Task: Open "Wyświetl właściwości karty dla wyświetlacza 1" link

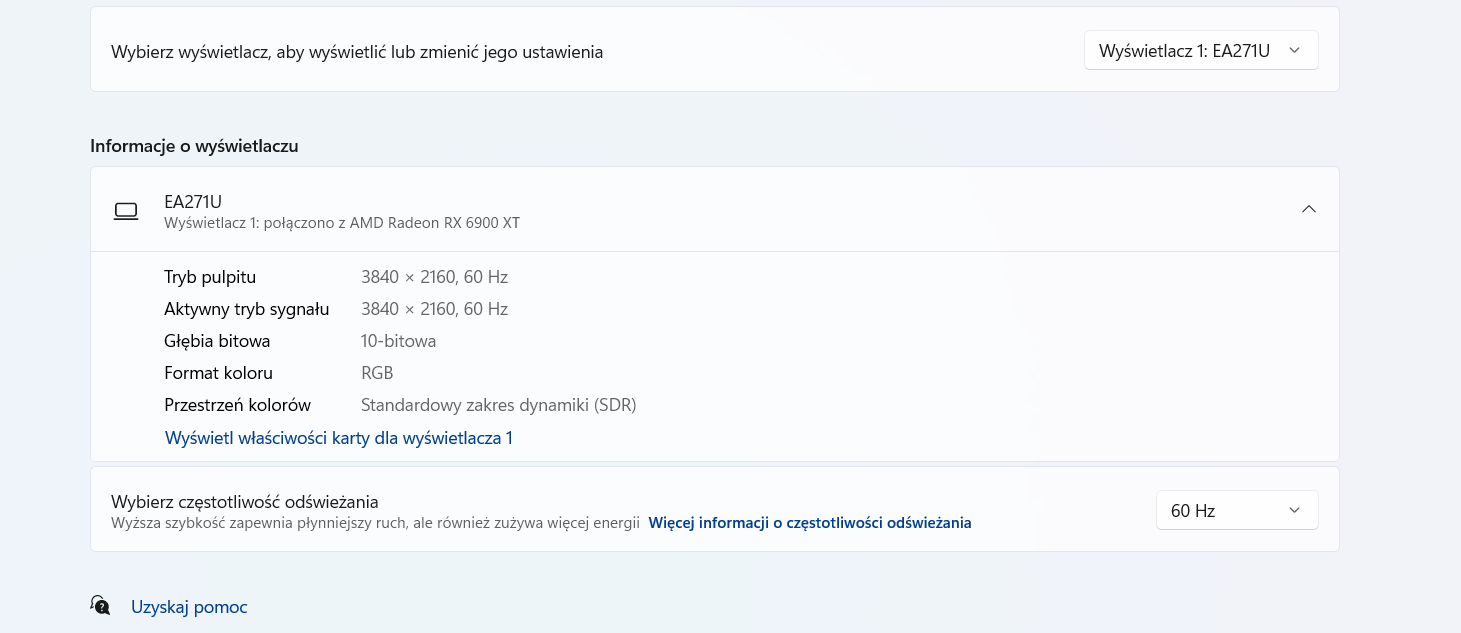Action: point(338,438)
